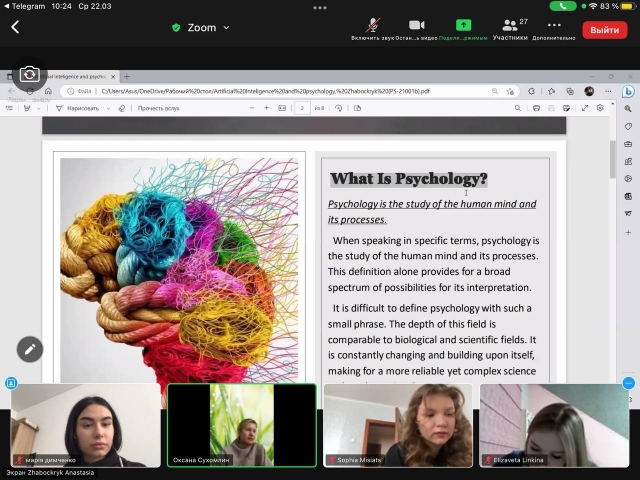Open the More options menu

pos(554,25)
